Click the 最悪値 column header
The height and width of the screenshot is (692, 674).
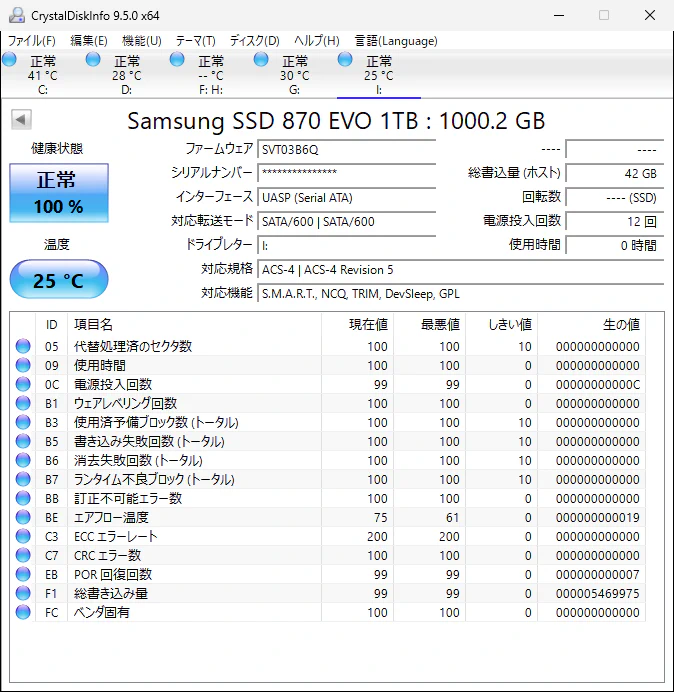(x=429, y=325)
